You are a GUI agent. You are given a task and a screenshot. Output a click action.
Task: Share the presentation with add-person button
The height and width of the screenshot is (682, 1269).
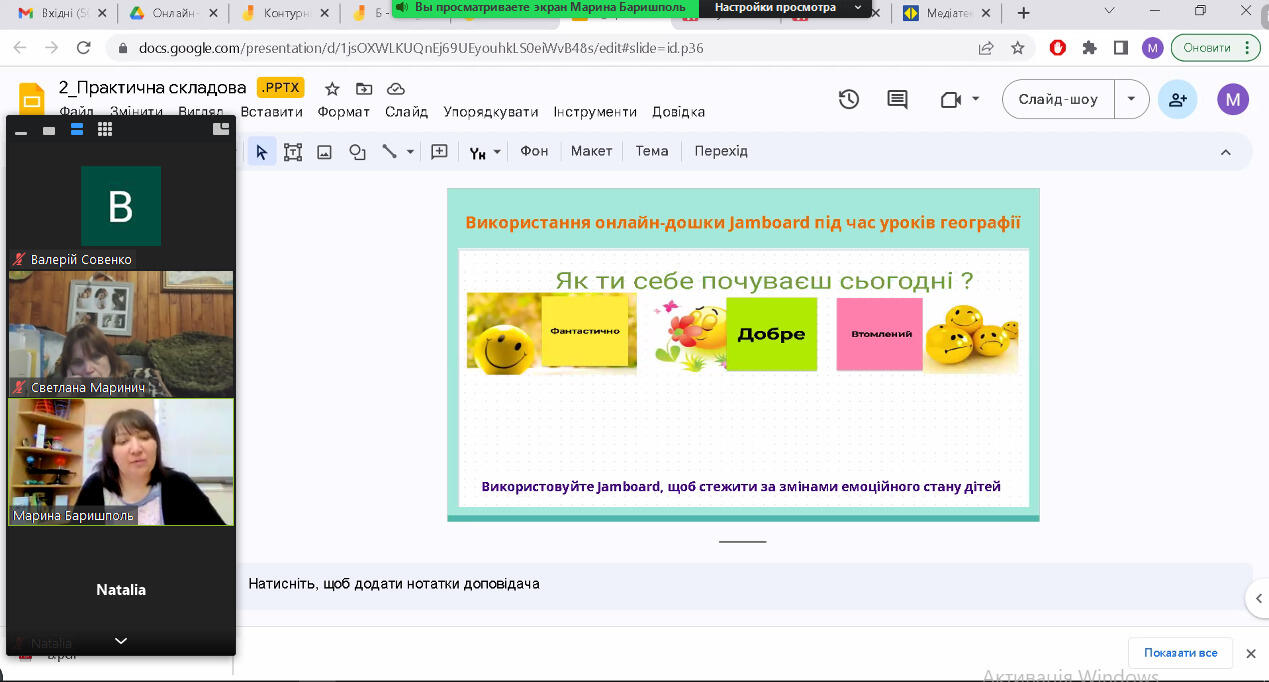[1177, 99]
